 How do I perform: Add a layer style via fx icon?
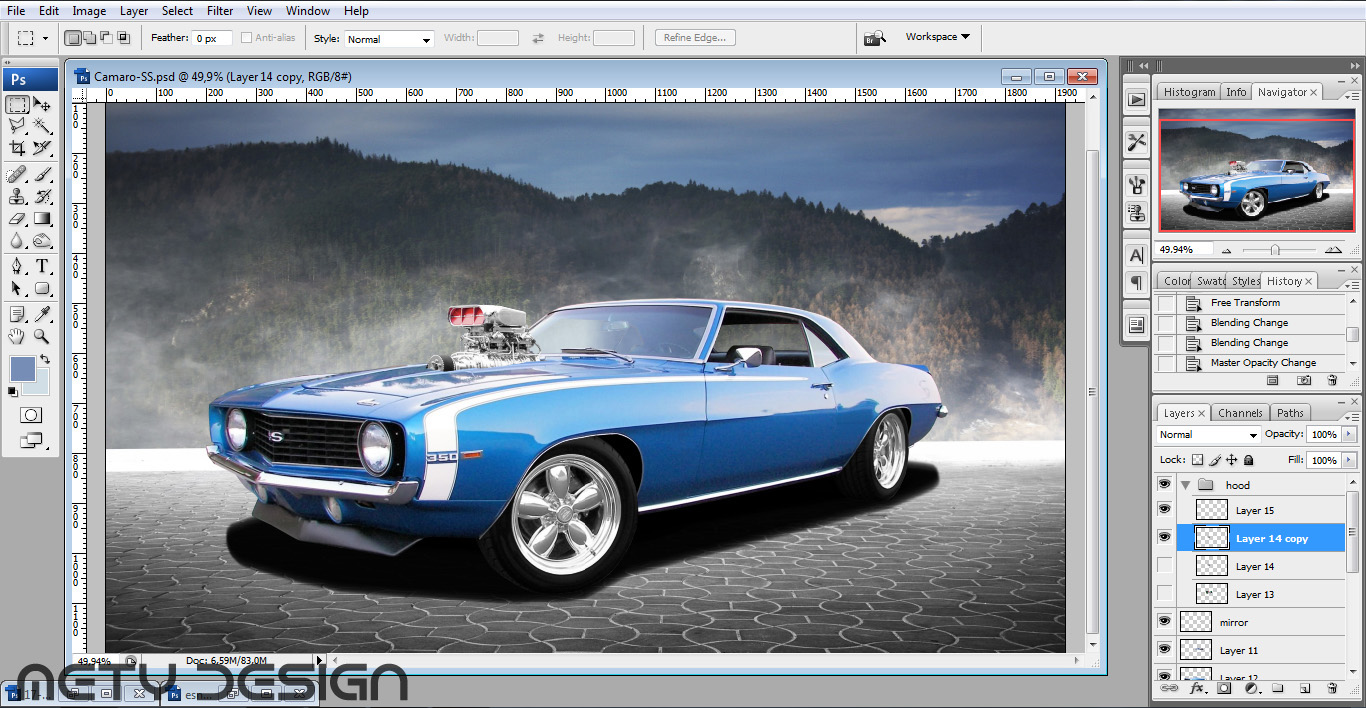tap(1197, 688)
